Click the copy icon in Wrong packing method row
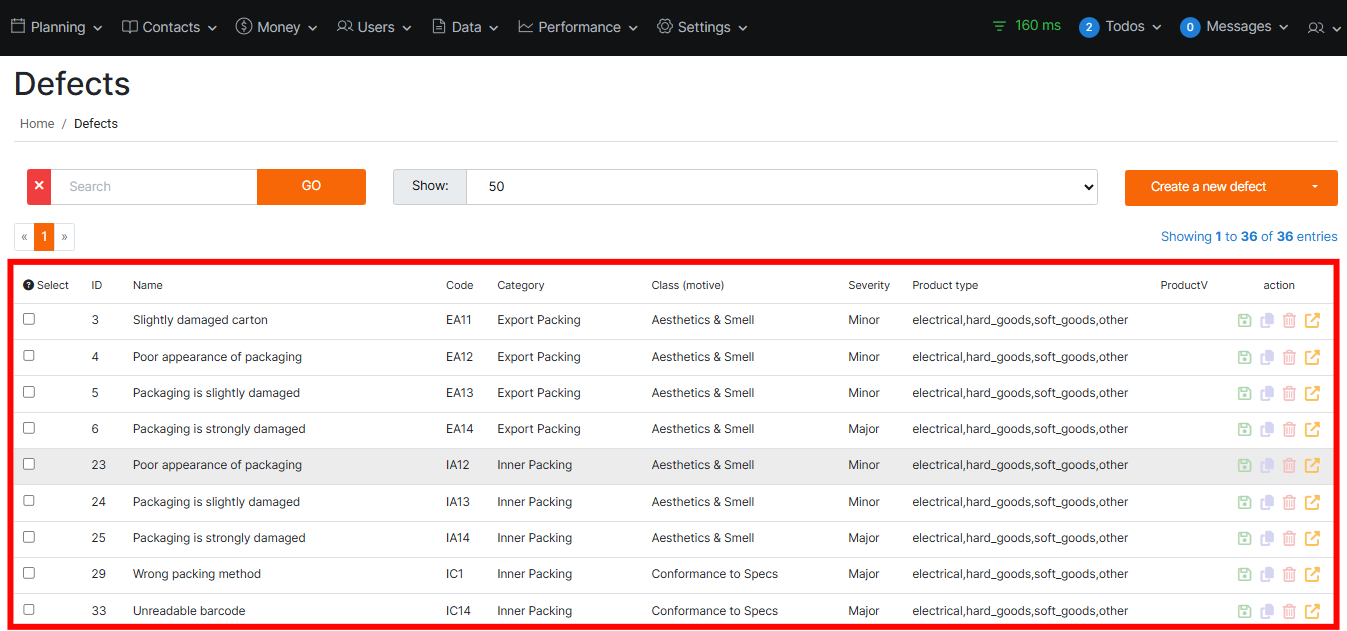Image resolution: width=1347 pixels, height=631 pixels. point(1267,574)
